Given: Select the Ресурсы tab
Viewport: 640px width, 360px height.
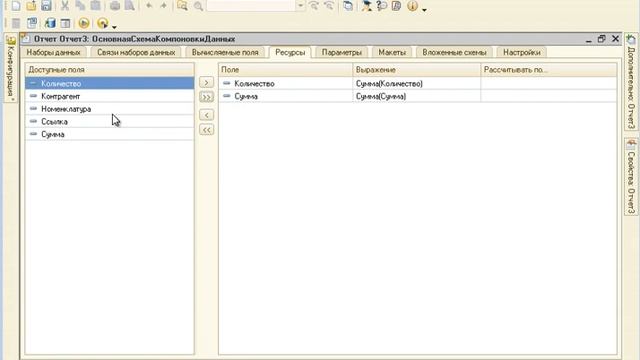Looking at the screenshot, I should (x=290, y=52).
